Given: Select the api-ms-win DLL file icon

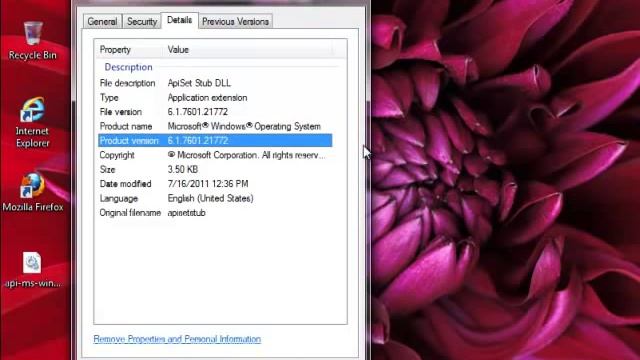Looking at the screenshot, I should [33, 269].
